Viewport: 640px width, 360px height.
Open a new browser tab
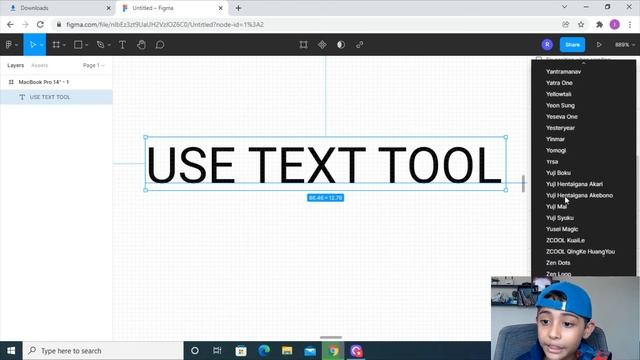click(238, 8)
